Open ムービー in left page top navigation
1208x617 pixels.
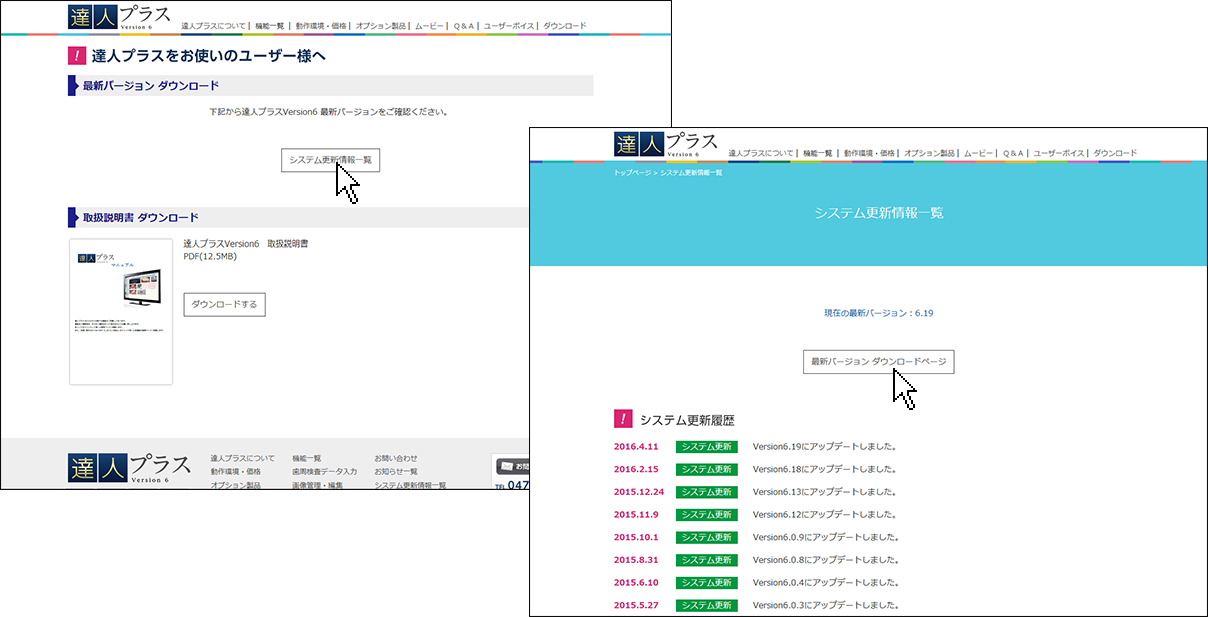[x=428, y=25]
